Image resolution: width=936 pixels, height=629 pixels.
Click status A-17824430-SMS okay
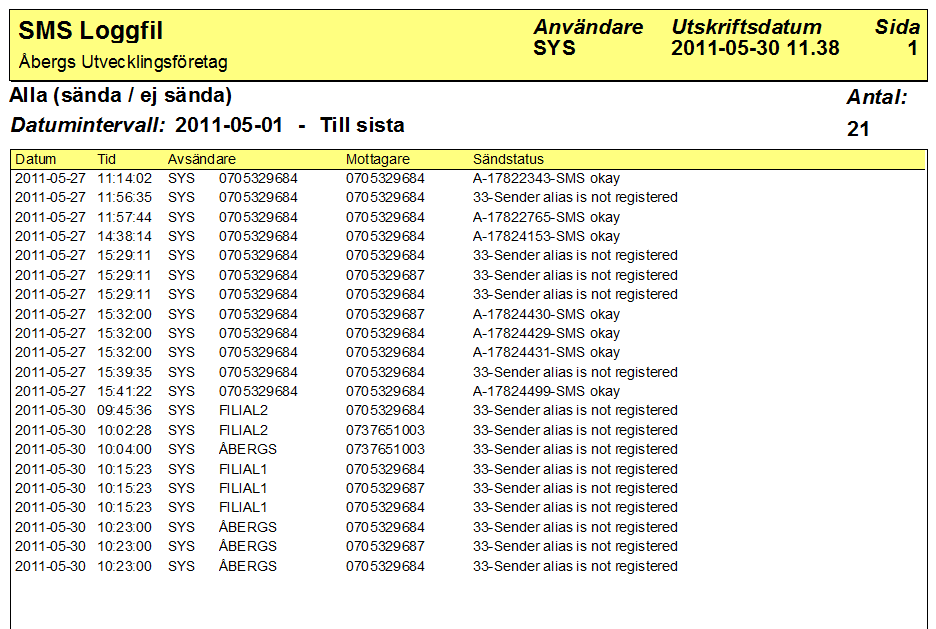pyautogui.click(x=546, y=314)
